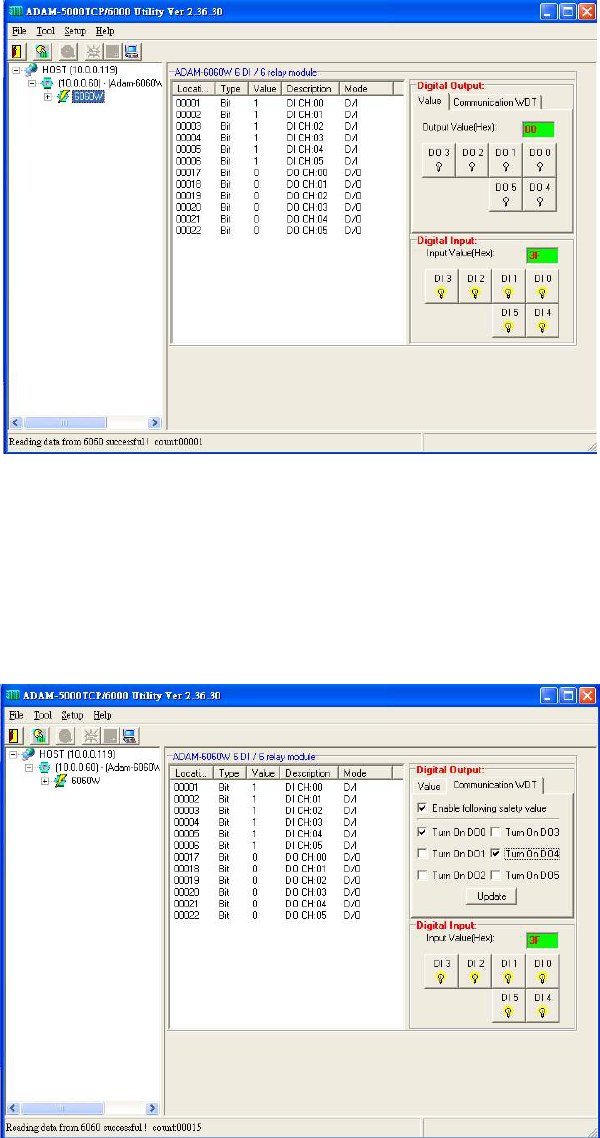Check the Turn On DO5 checkbox
Screen dimensions: 600x1138
click(496, 875)
